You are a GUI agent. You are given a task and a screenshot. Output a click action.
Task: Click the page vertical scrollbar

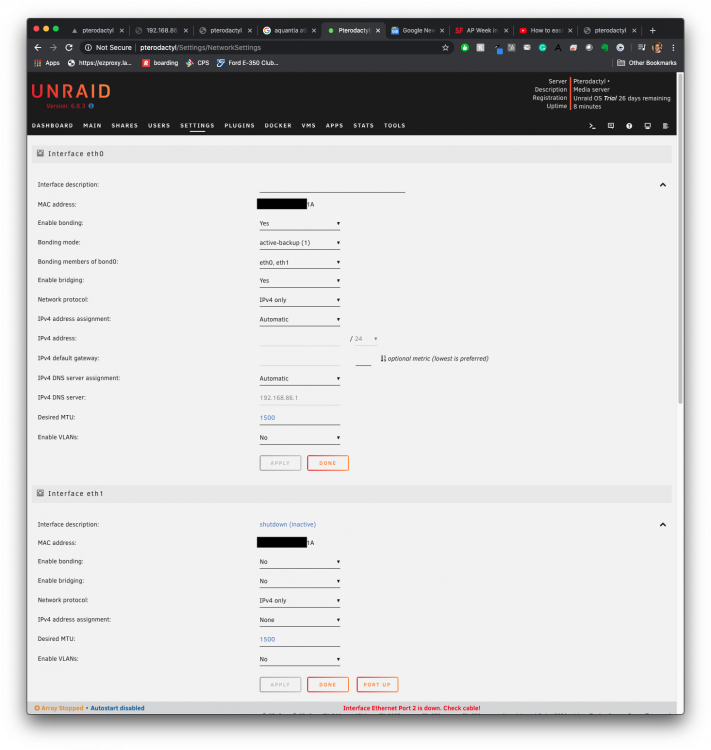pyautogui.click(x=680, y=239)
